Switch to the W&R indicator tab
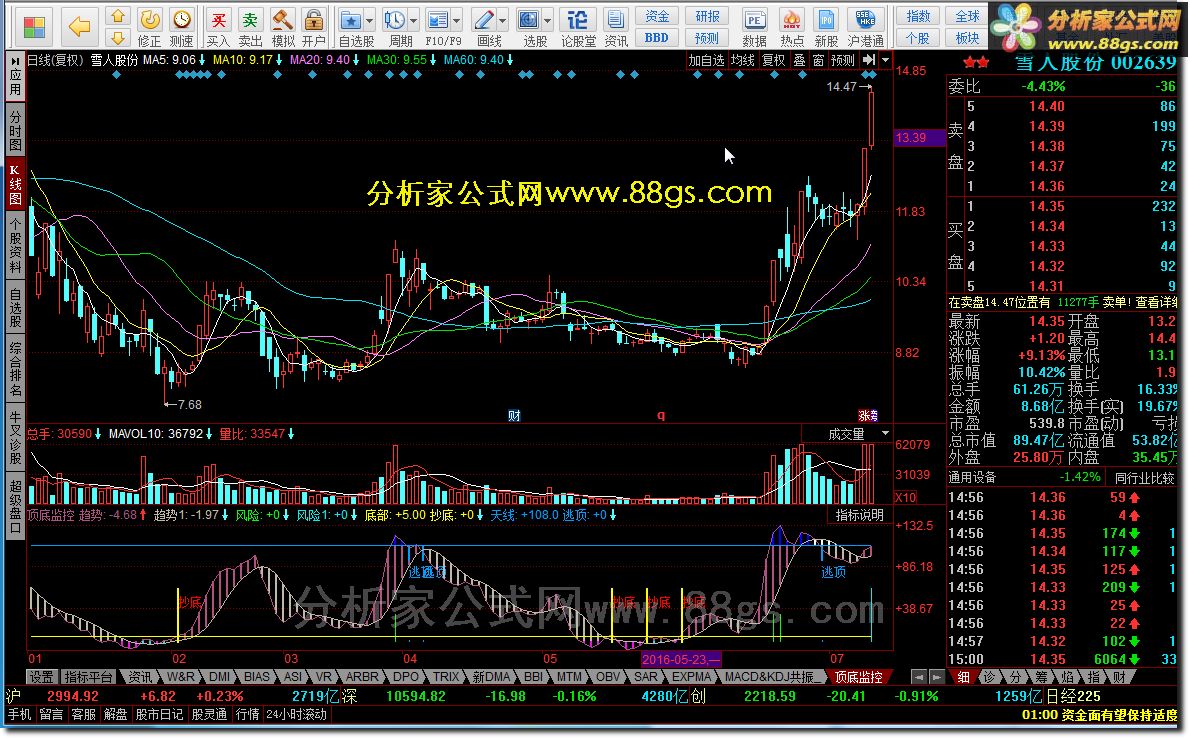1190x738 pixels. 181,676
